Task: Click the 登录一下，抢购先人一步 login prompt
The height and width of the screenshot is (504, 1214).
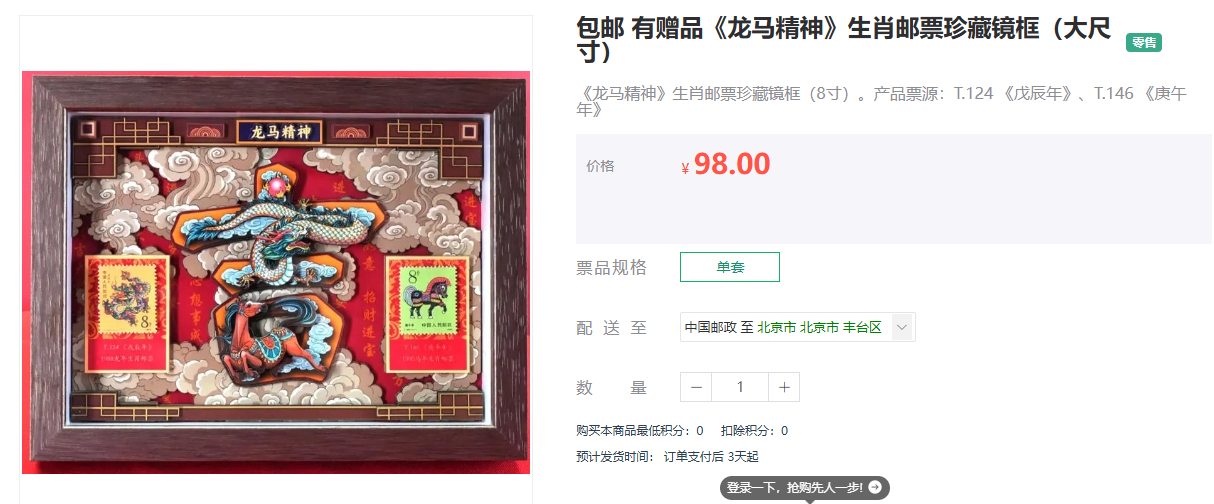Action: point(805,488)
